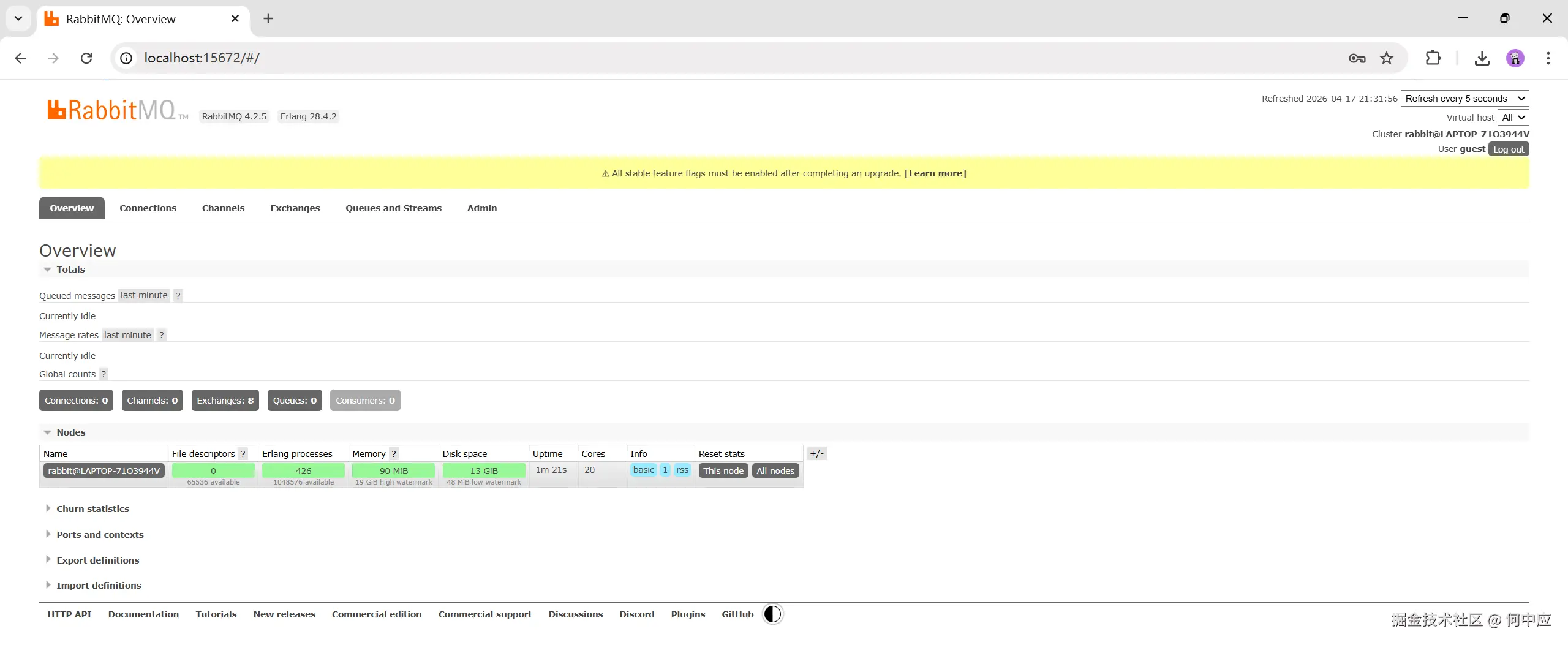
Task: Close the RabbitMQ: Overview browser tab
Action: [235, 18]
